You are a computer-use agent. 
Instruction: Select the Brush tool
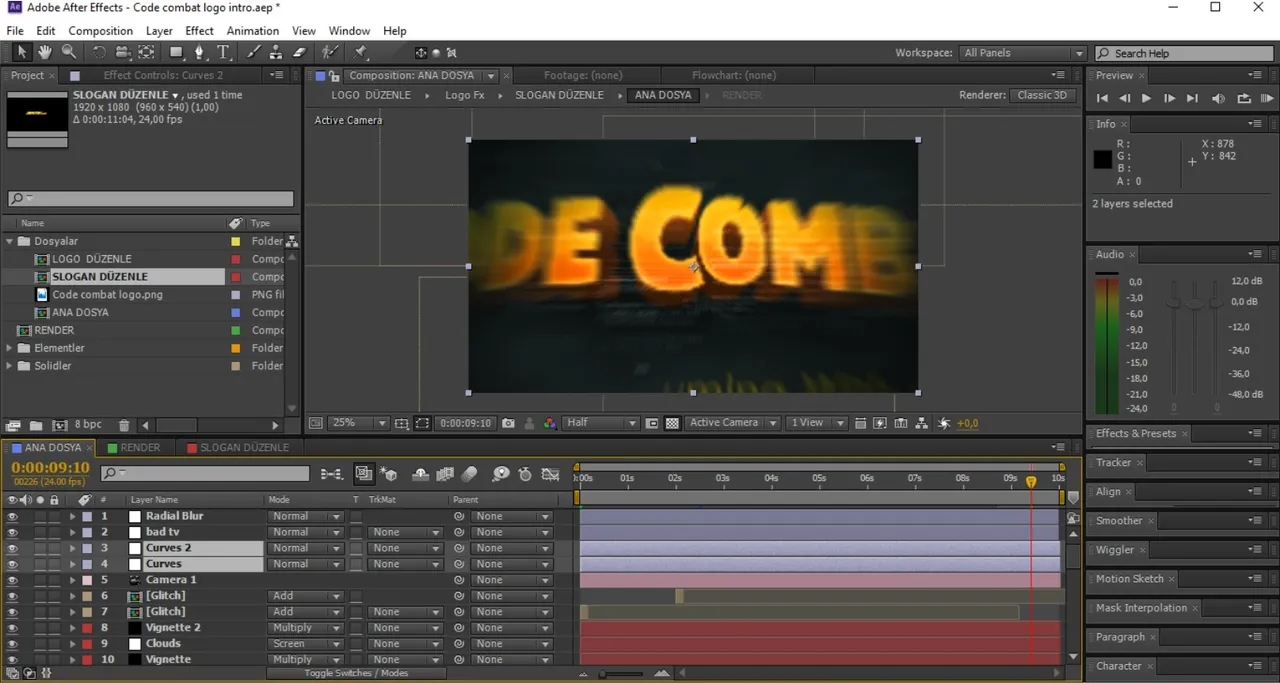254,52
